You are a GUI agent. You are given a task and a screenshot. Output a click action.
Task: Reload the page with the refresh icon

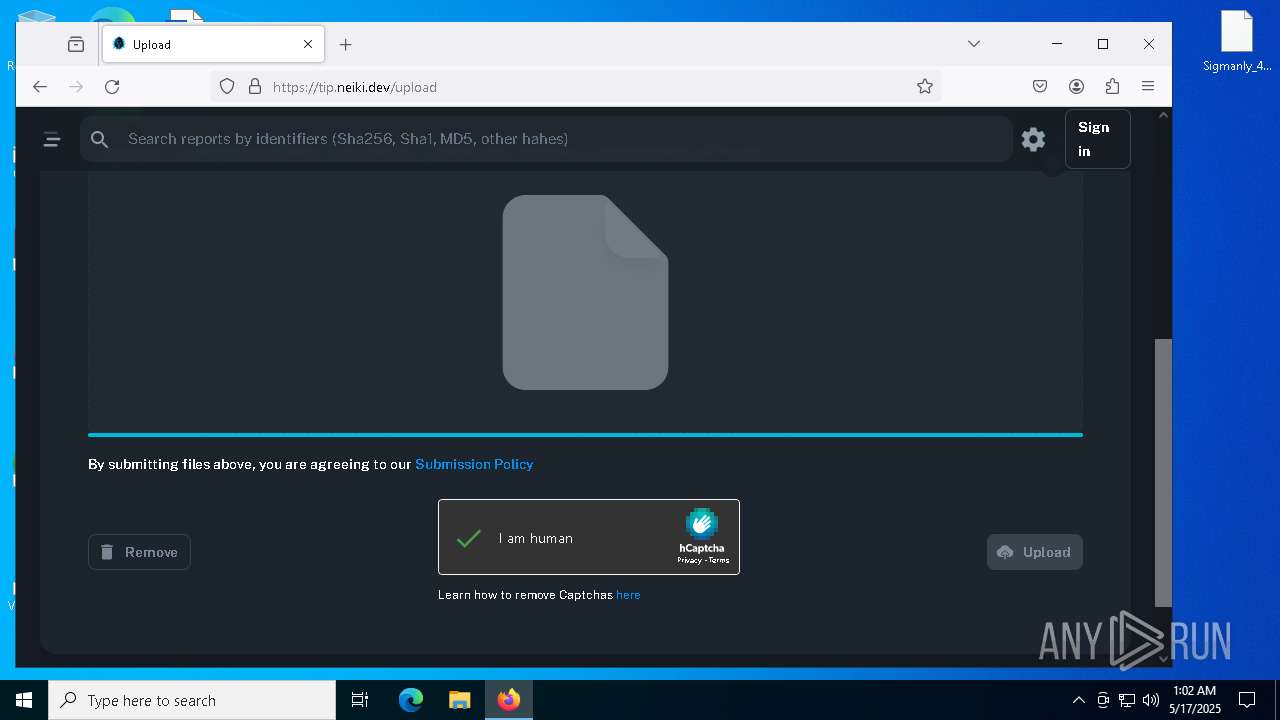pos(112,87)
